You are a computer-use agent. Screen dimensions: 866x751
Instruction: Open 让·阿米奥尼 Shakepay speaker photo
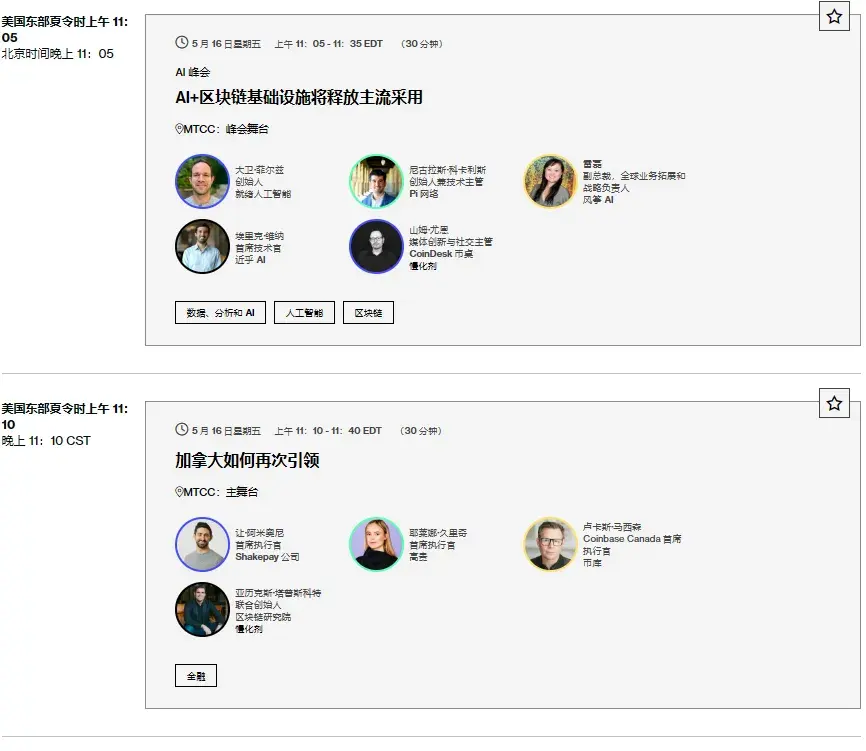[x=202, y=544]
